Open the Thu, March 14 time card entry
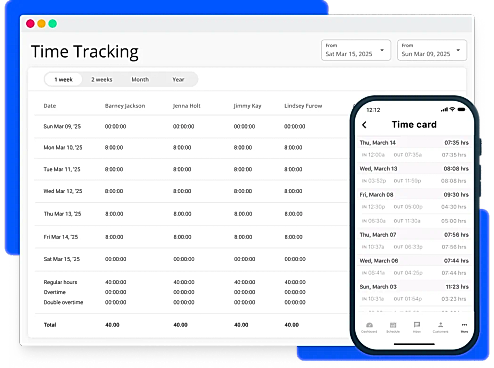This screenshot has height=368, width=494. (x=414, y=143)
